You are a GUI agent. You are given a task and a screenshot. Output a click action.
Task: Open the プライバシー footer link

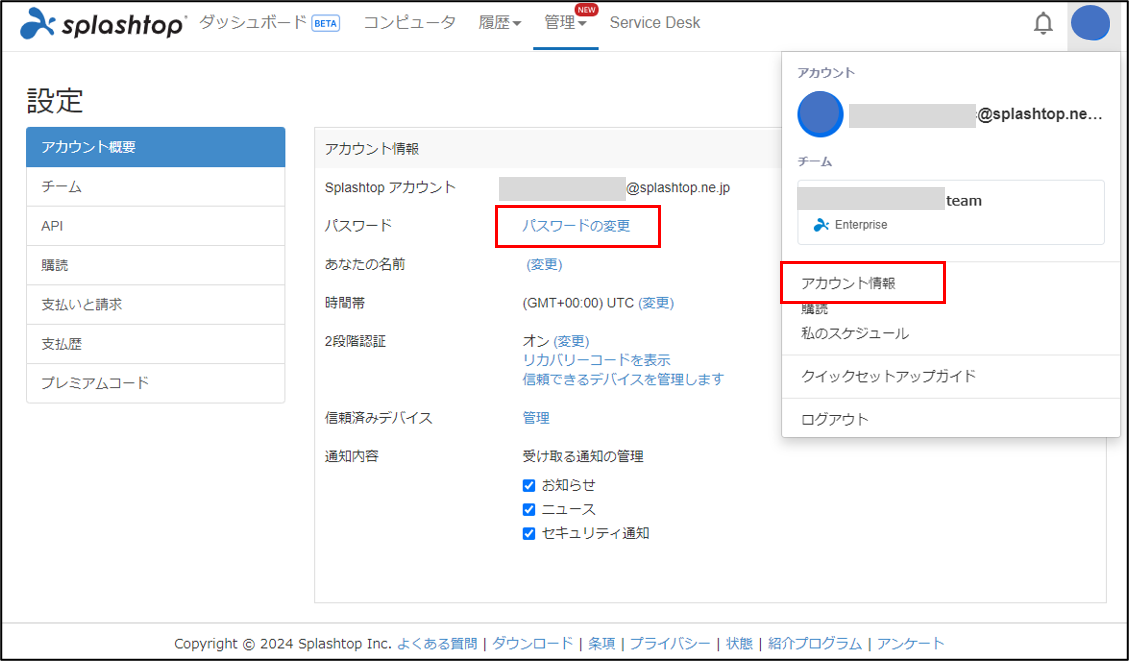[670, 644]
